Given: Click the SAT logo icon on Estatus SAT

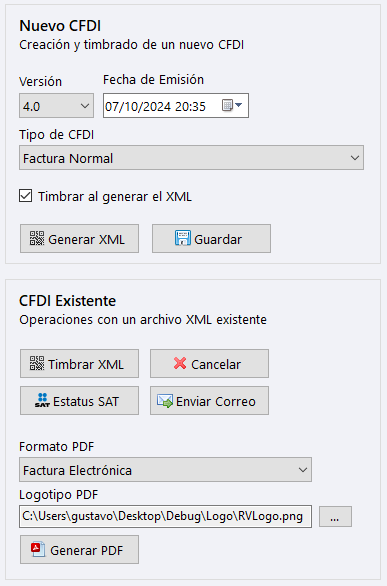Looking at the screenshot, I should coord(42,400).
